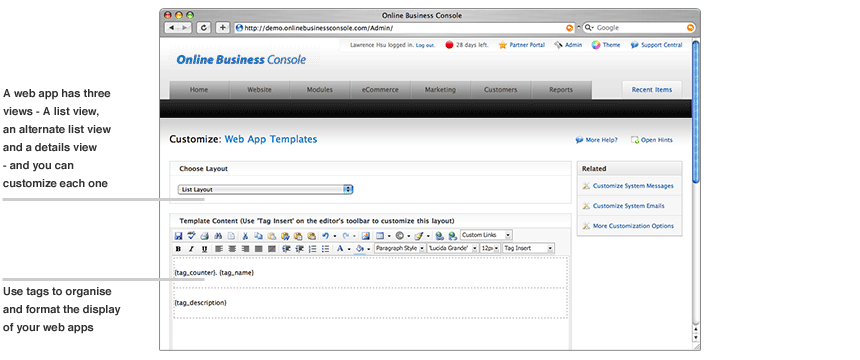
Task: Click the Insert Symbol icon
Action: tap(399, 236)
